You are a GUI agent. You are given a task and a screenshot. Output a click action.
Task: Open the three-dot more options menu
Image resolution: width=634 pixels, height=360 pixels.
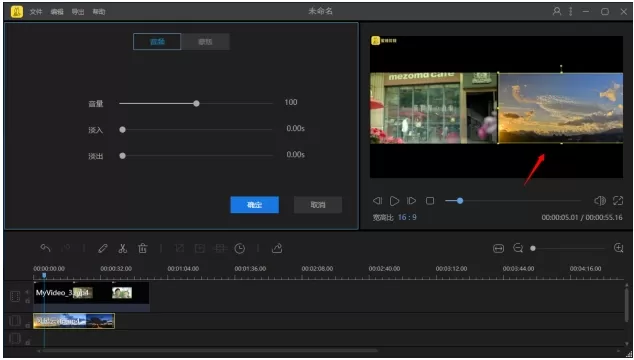click(571, 11)
